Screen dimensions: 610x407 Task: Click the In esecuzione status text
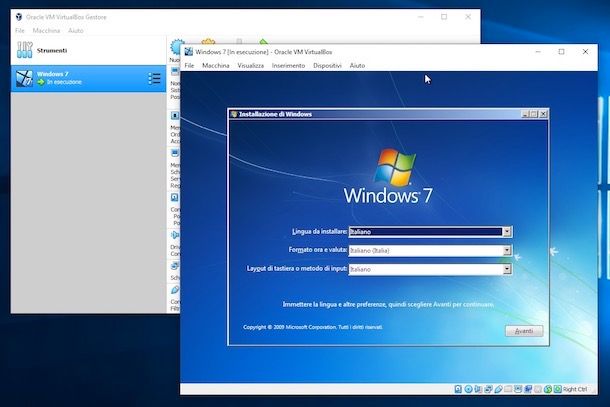64,82
